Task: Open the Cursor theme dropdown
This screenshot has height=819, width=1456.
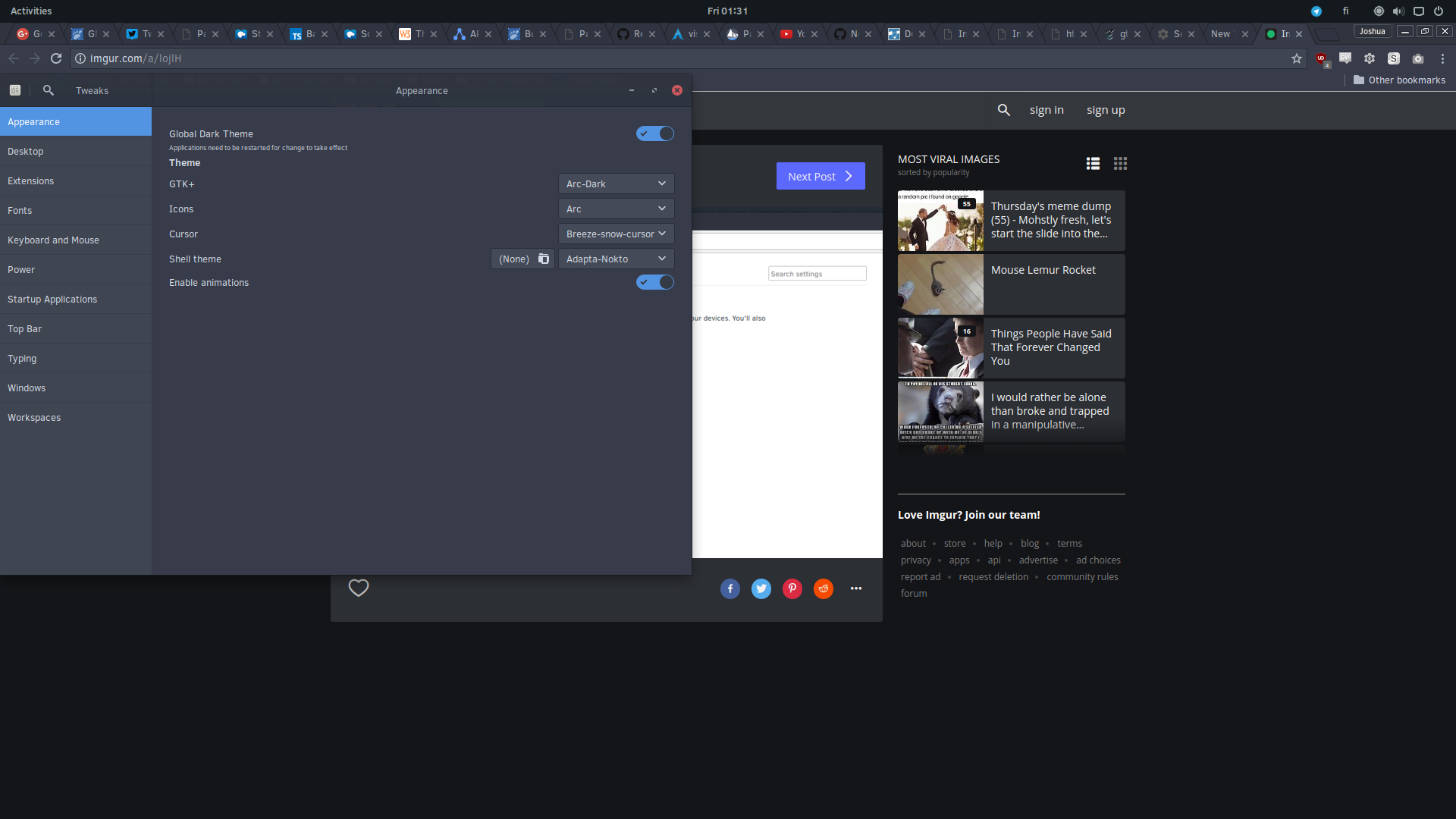Action: [x=616, y=234]
